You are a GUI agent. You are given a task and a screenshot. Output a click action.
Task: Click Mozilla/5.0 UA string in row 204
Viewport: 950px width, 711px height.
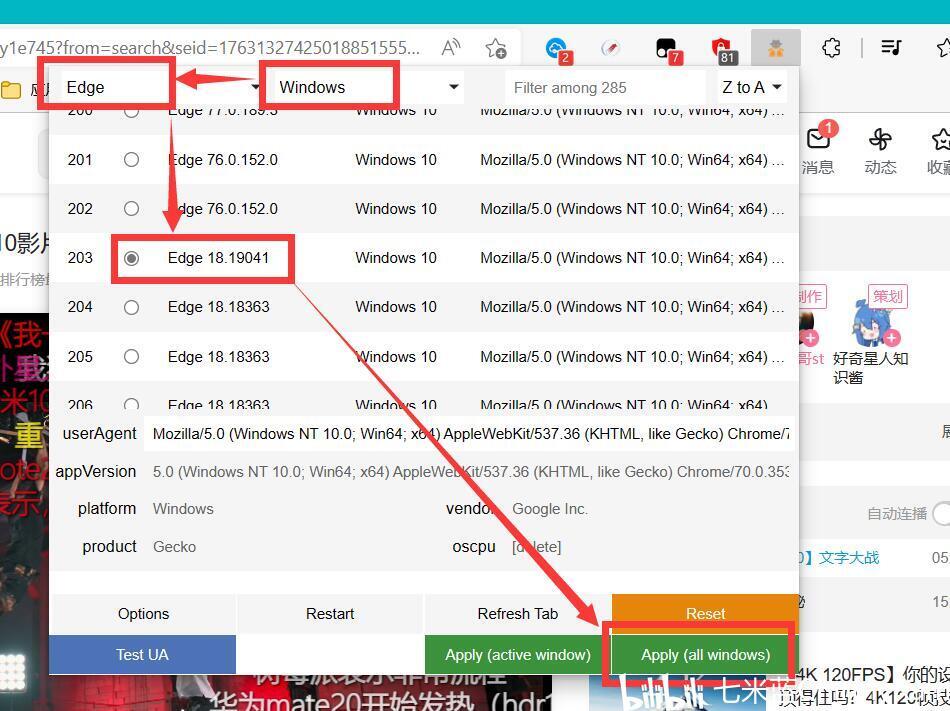tap(632, 307)
